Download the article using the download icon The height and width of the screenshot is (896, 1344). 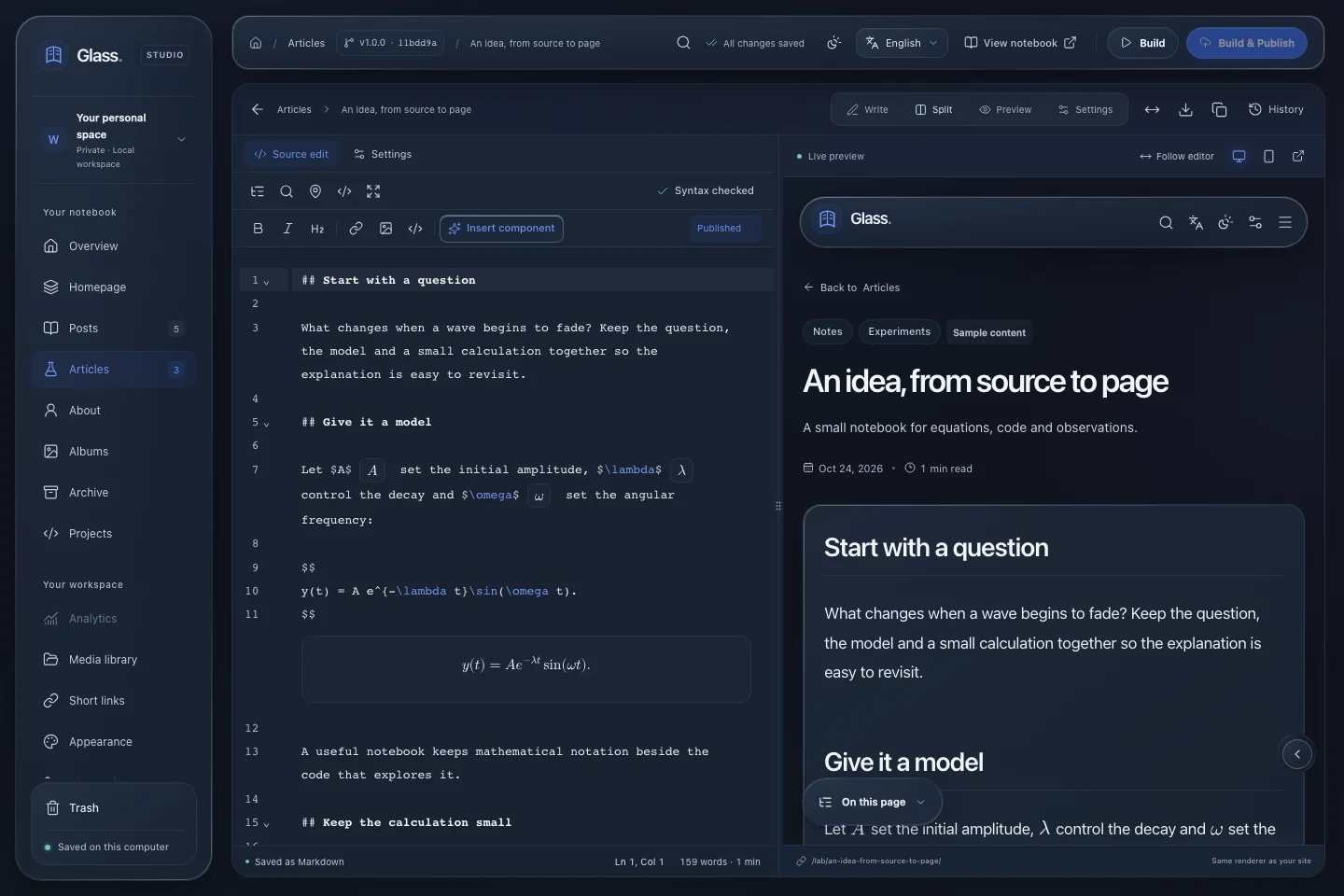coord(1185,109)
